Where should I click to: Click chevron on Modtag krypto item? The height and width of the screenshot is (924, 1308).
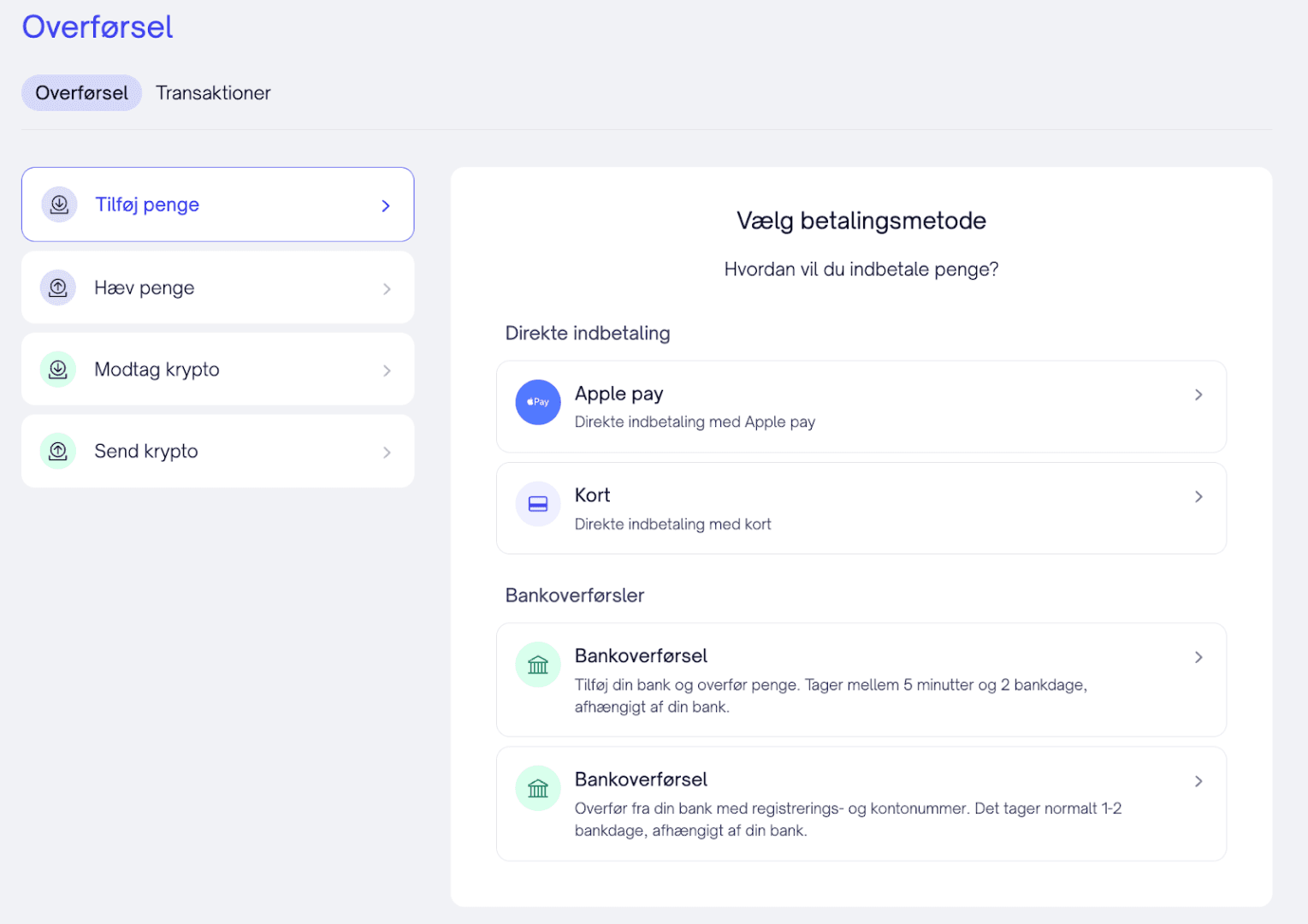[x=387, y=370]
